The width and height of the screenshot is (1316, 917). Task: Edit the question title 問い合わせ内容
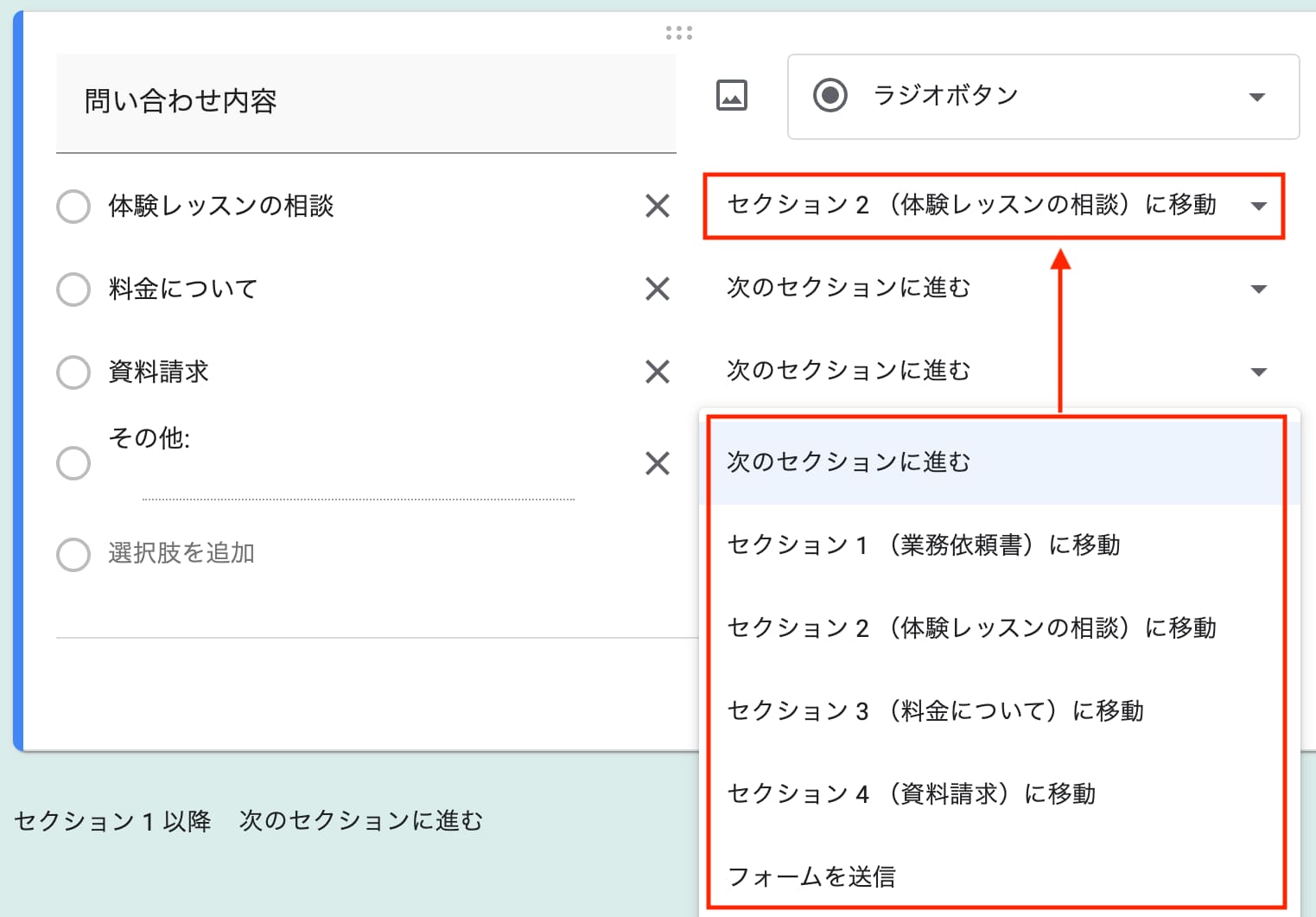click(x=366, y=103)
